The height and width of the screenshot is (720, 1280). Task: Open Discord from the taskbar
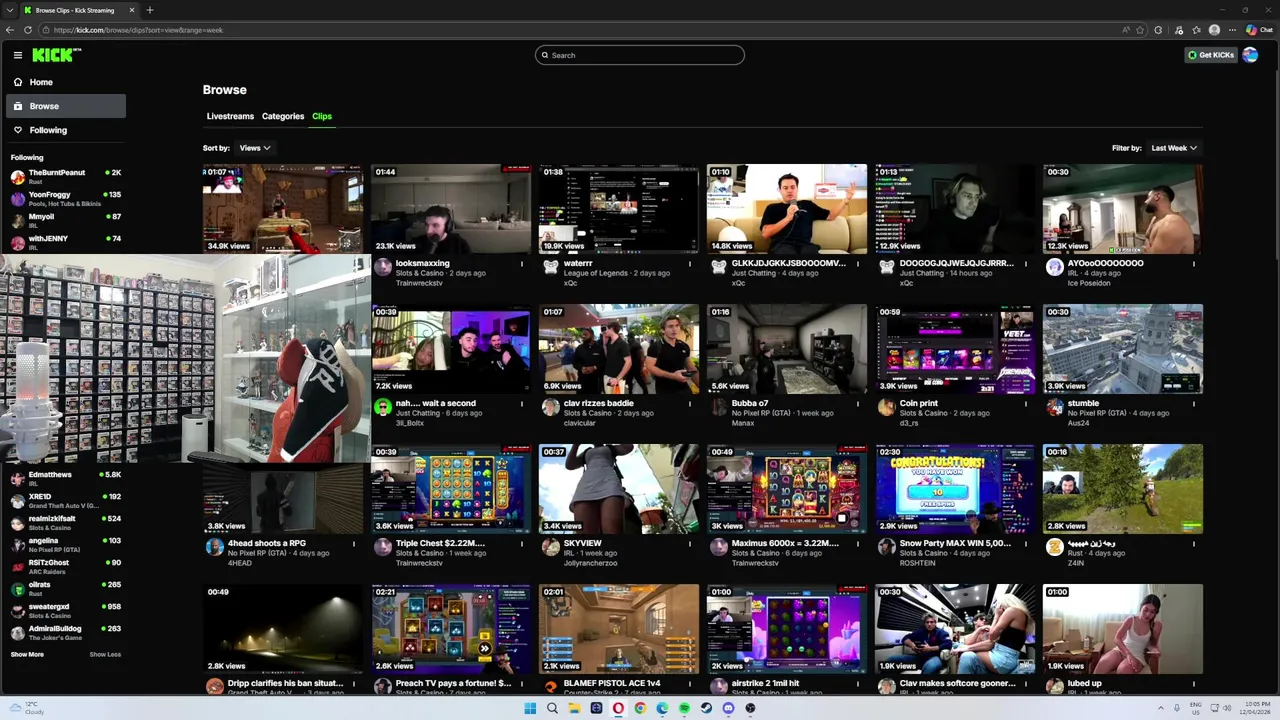coord(728,708)
